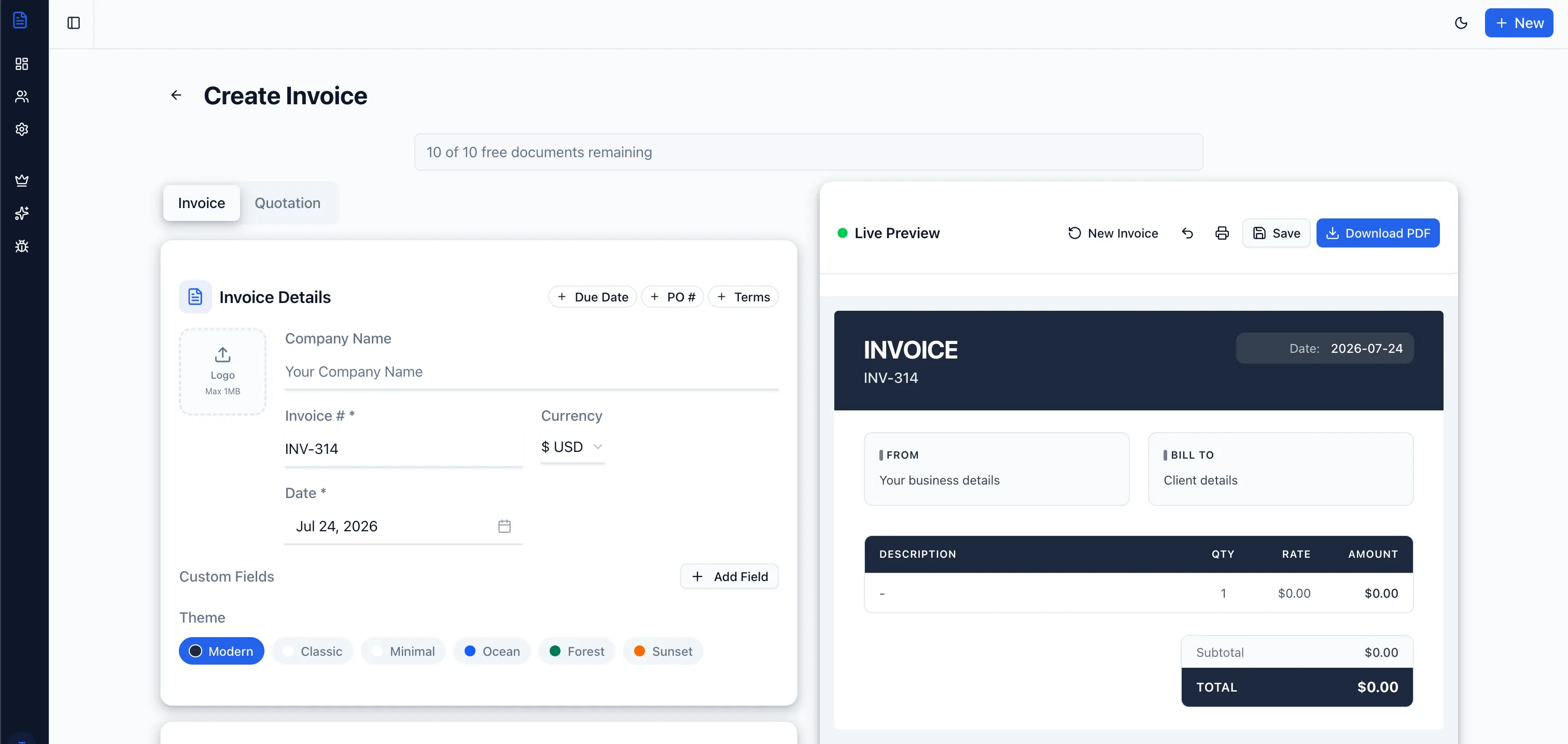This screenshot has width=1568, height=744.
Task: Select the Minimal theme
Action: (403, 652)
